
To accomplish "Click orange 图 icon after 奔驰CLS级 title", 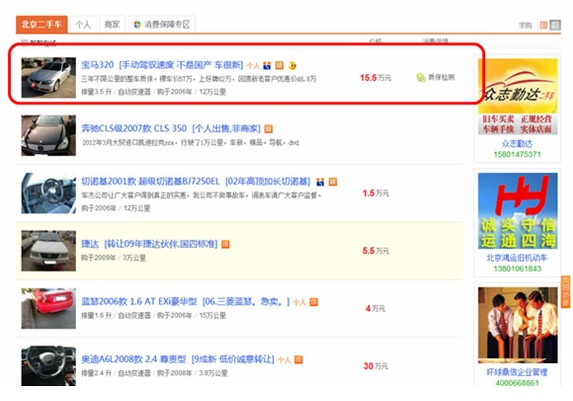I will [269, 129].
